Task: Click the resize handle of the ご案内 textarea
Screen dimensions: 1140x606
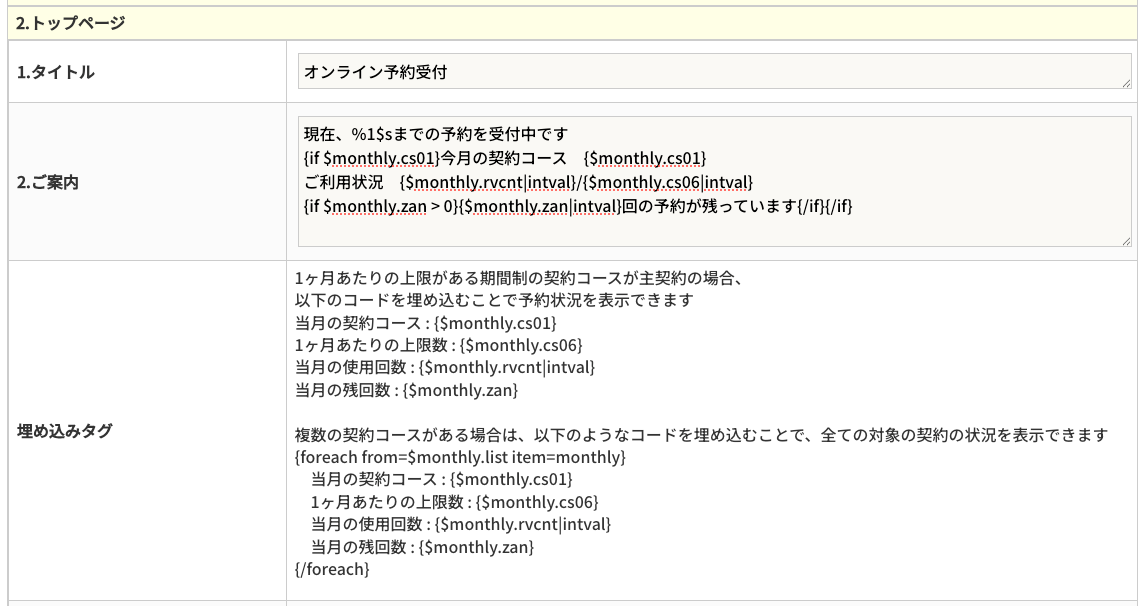Action: [1127, 240]
